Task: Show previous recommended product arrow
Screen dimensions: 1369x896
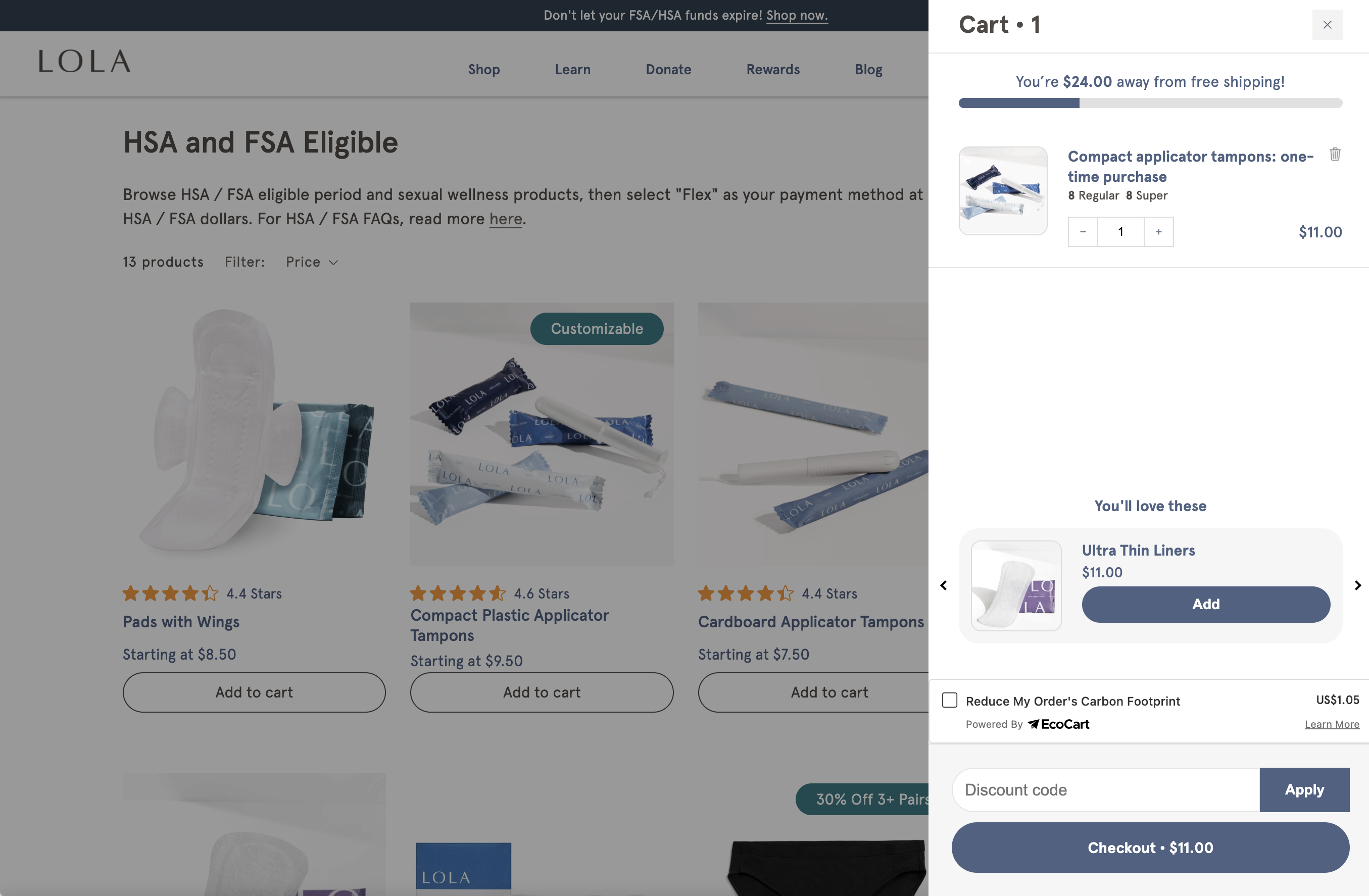Action: coord(943,585)
